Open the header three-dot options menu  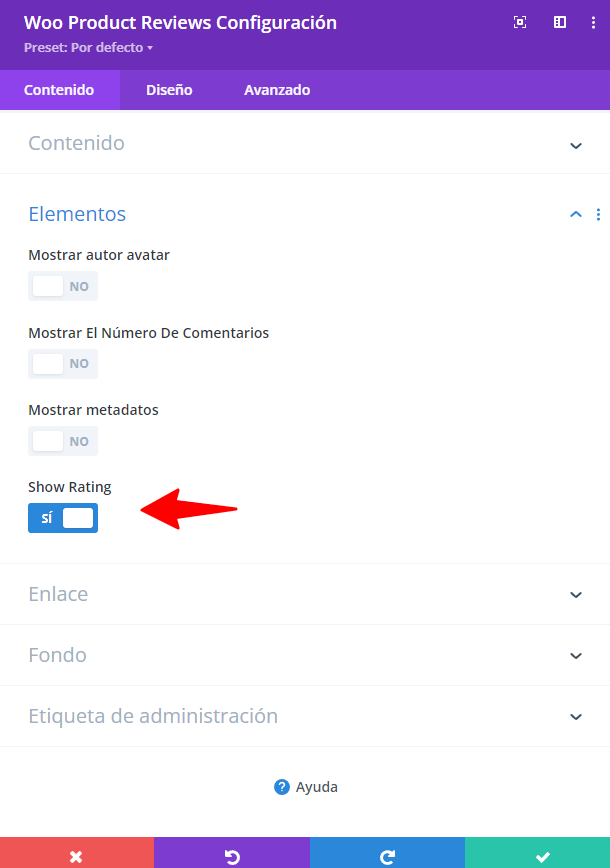tap(593, 22)
